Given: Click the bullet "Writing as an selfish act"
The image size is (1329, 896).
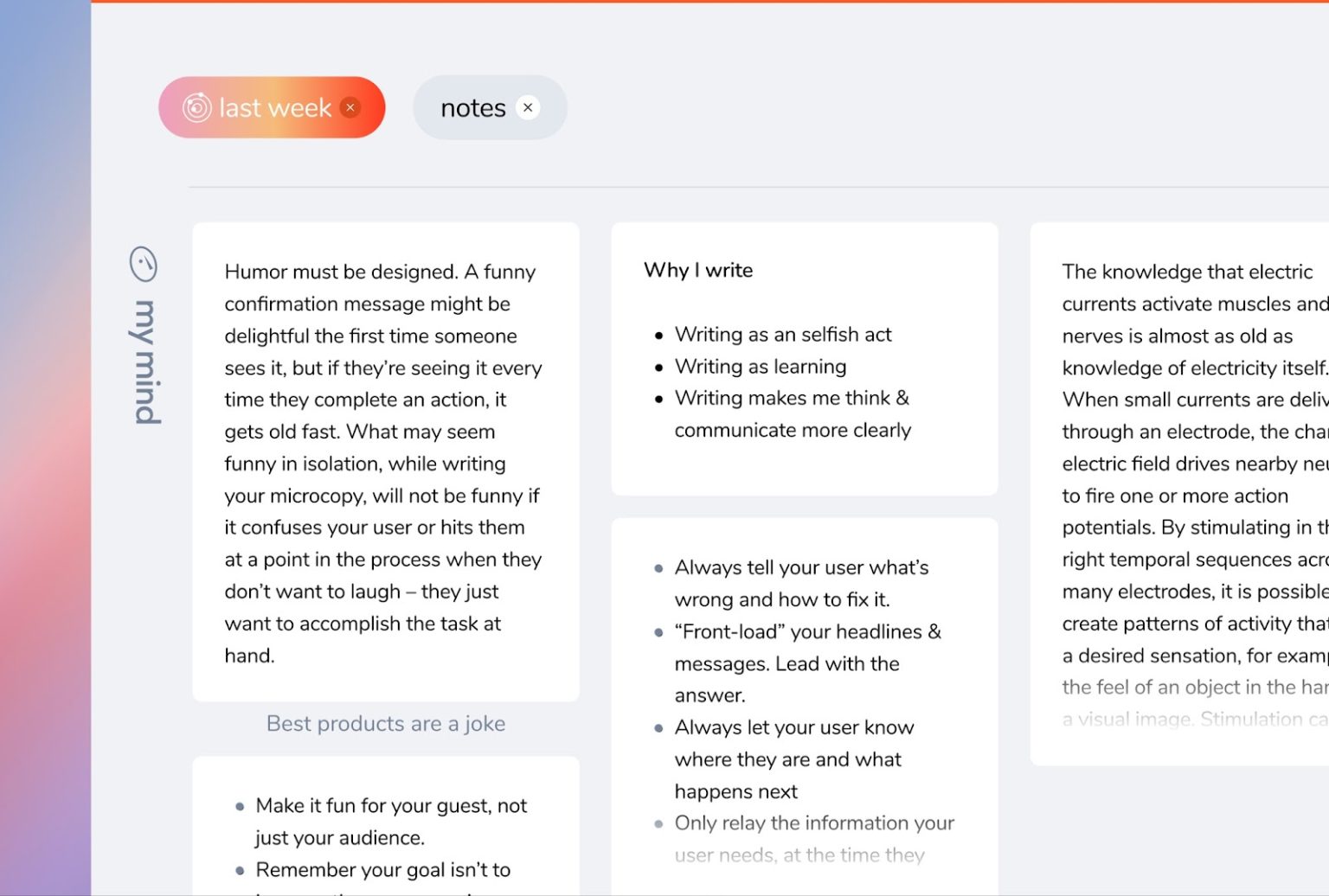Looking at the screenshot, I should click(x=783, y=334).
